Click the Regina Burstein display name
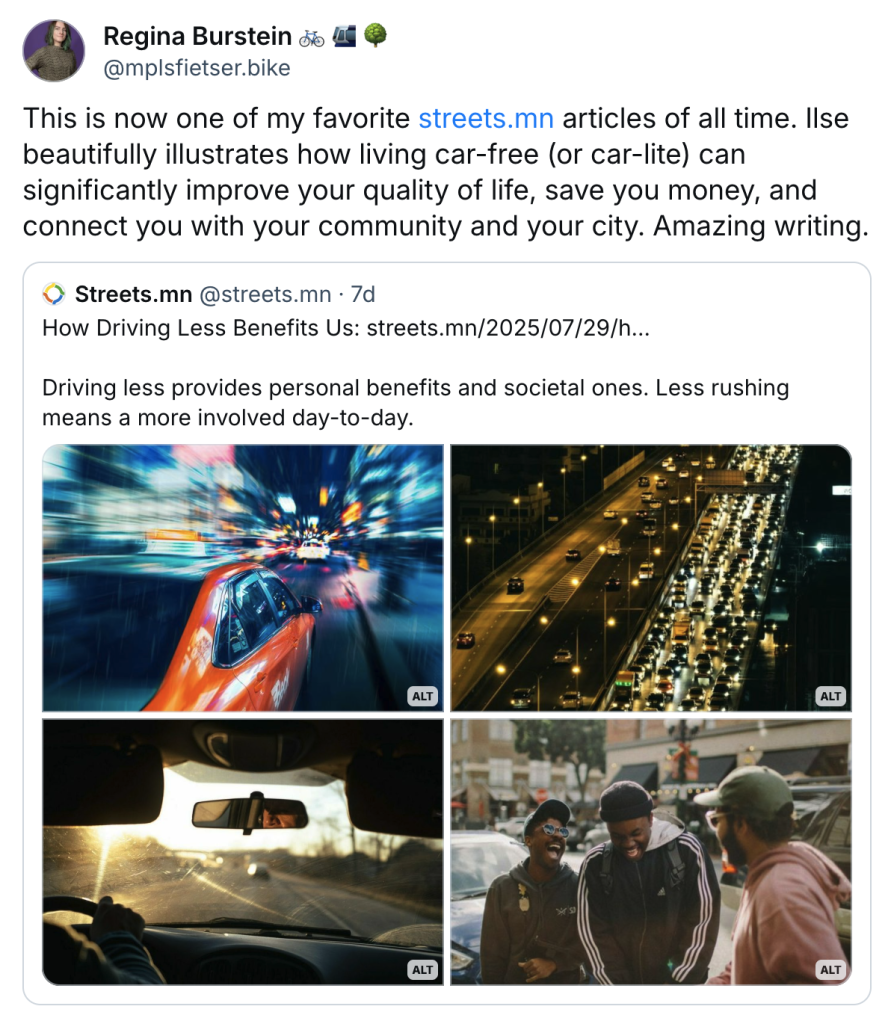 click(197, 37)
